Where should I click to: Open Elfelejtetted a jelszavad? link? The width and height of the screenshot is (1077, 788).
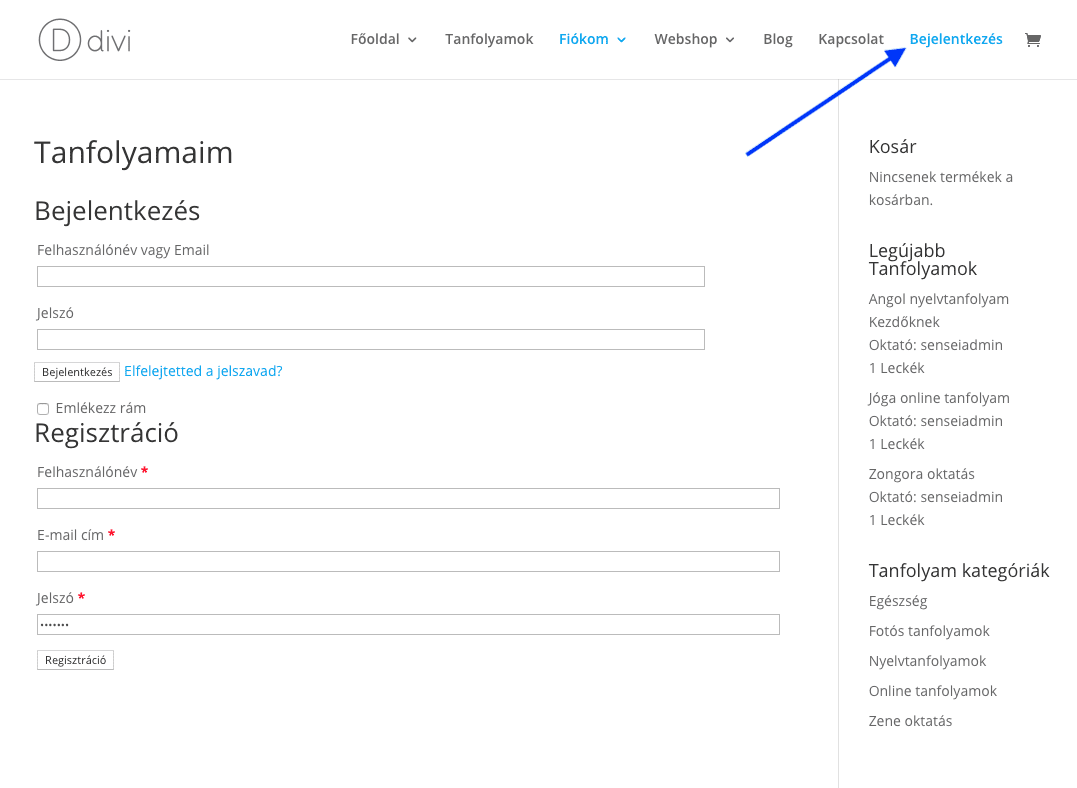coord(203,371)
